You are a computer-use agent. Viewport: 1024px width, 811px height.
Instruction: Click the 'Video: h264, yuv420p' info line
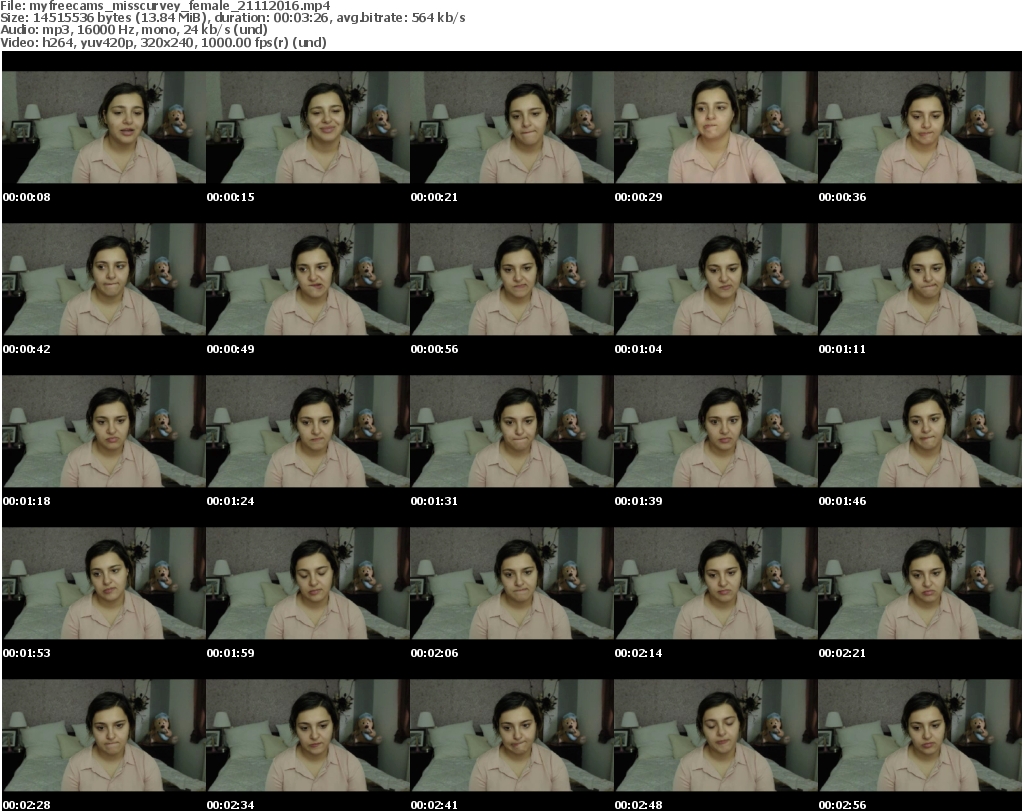[163, 42]
